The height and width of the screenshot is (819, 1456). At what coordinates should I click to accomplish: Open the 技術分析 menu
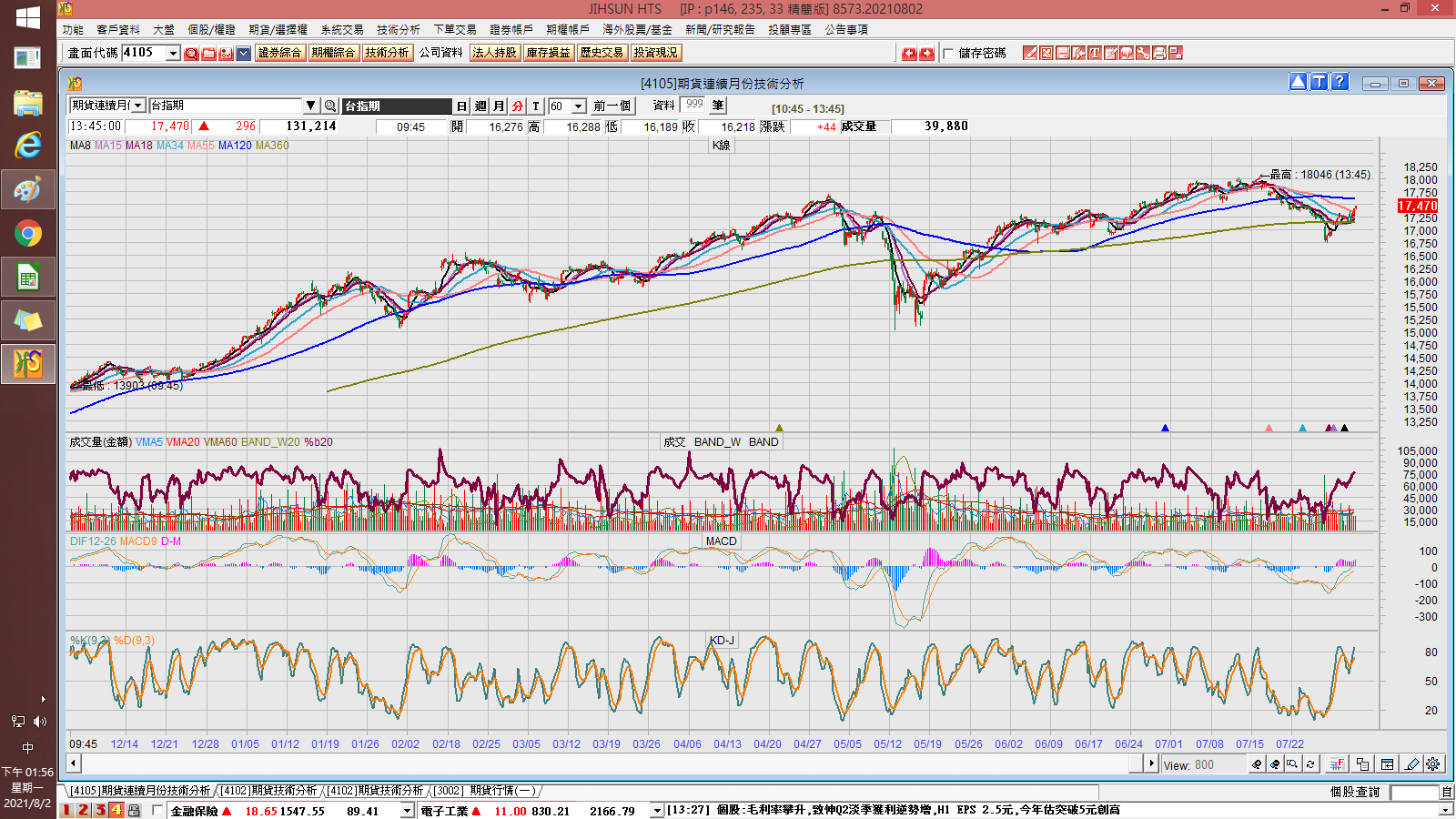click(x=399, y=29)
